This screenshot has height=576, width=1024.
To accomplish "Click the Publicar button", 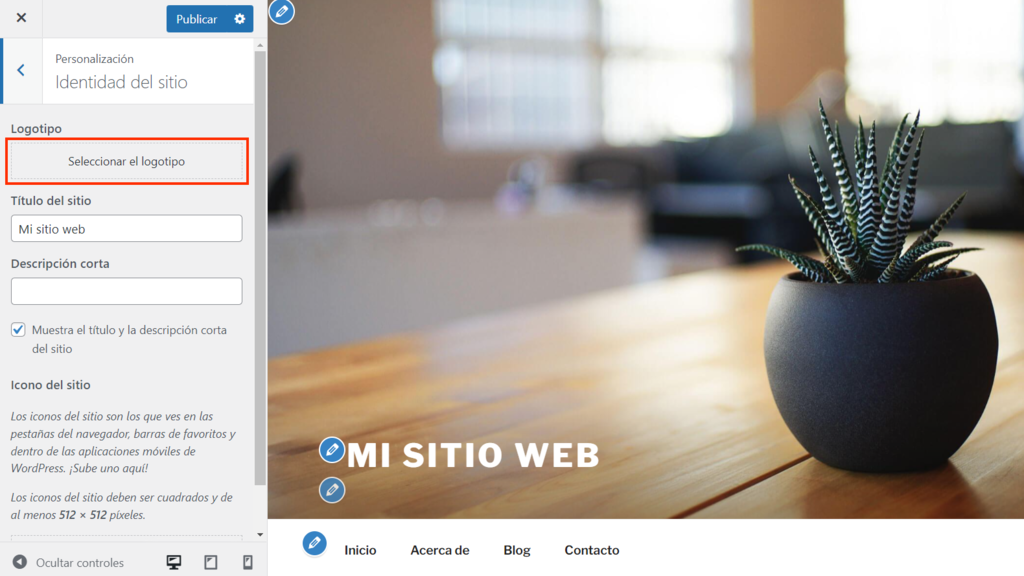I will point(198,19).
